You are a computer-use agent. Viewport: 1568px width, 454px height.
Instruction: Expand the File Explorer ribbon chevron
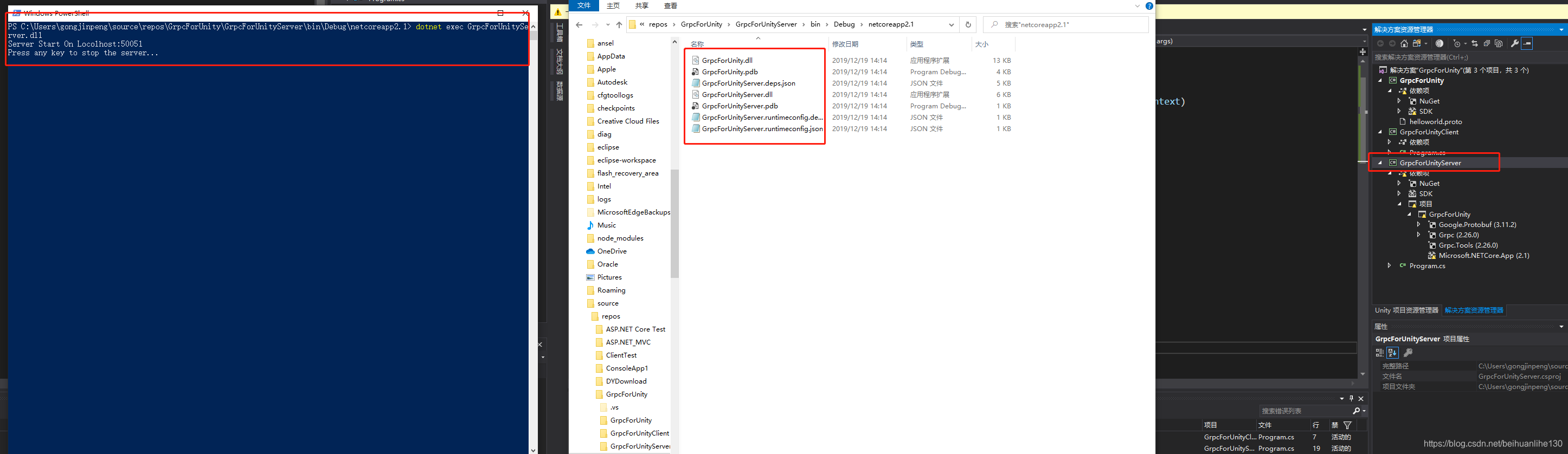click(x=1137, y=6)
